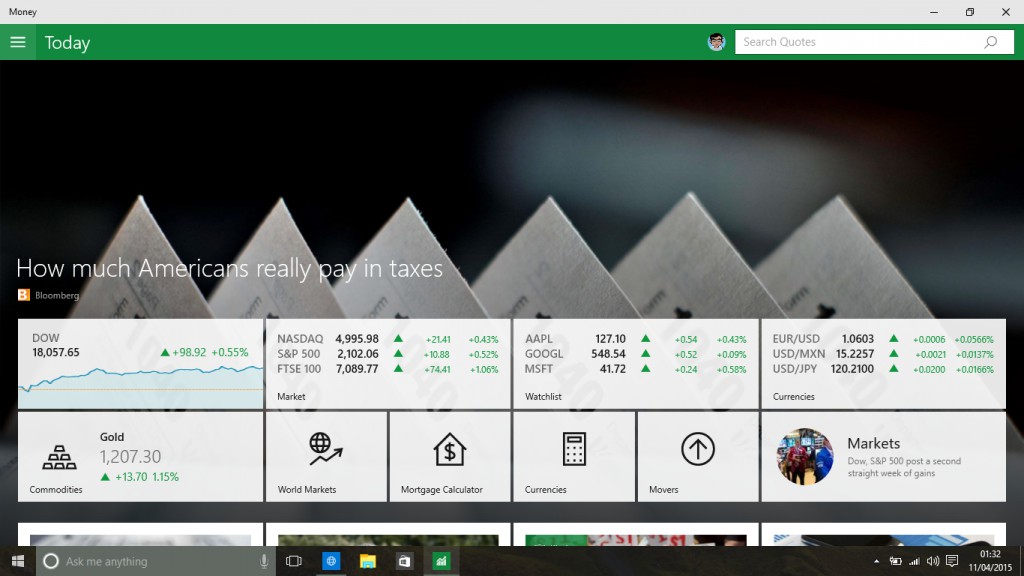Viewport: 1024px width, 576px height.
Task: Select the EUR/USD currency row
Action: [x=883, y=339]
